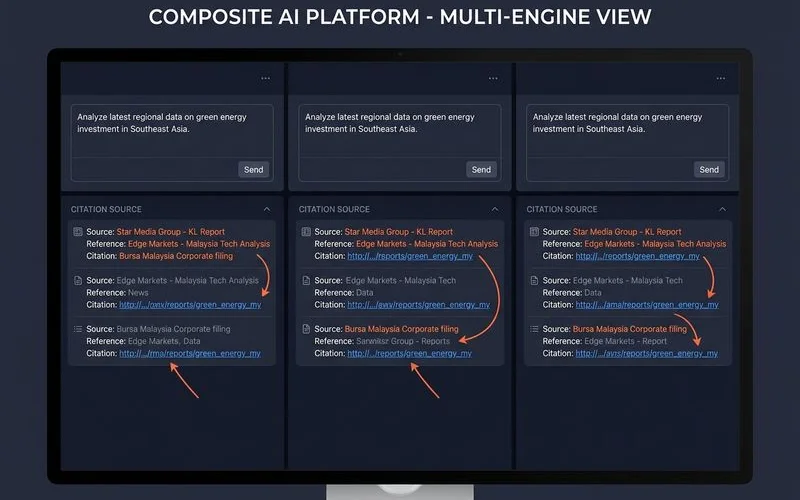The image size is (800, 500).
Task: Select middle panel's 'Star Media Group - KL Report' text
Action: (x=398, y=232)
